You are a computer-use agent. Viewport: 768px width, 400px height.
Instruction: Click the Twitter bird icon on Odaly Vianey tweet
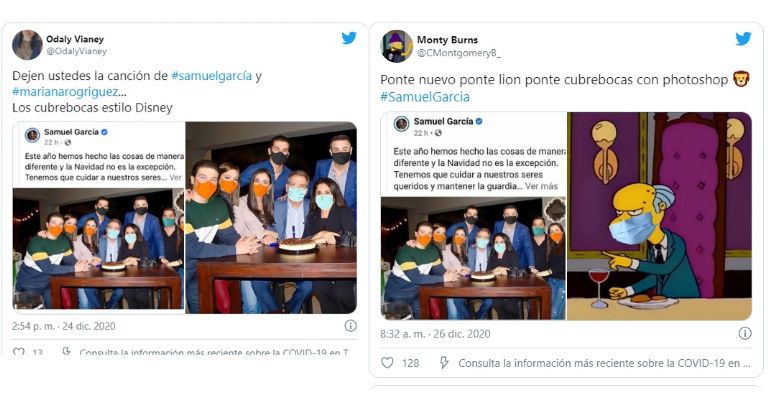click(349, 38)
